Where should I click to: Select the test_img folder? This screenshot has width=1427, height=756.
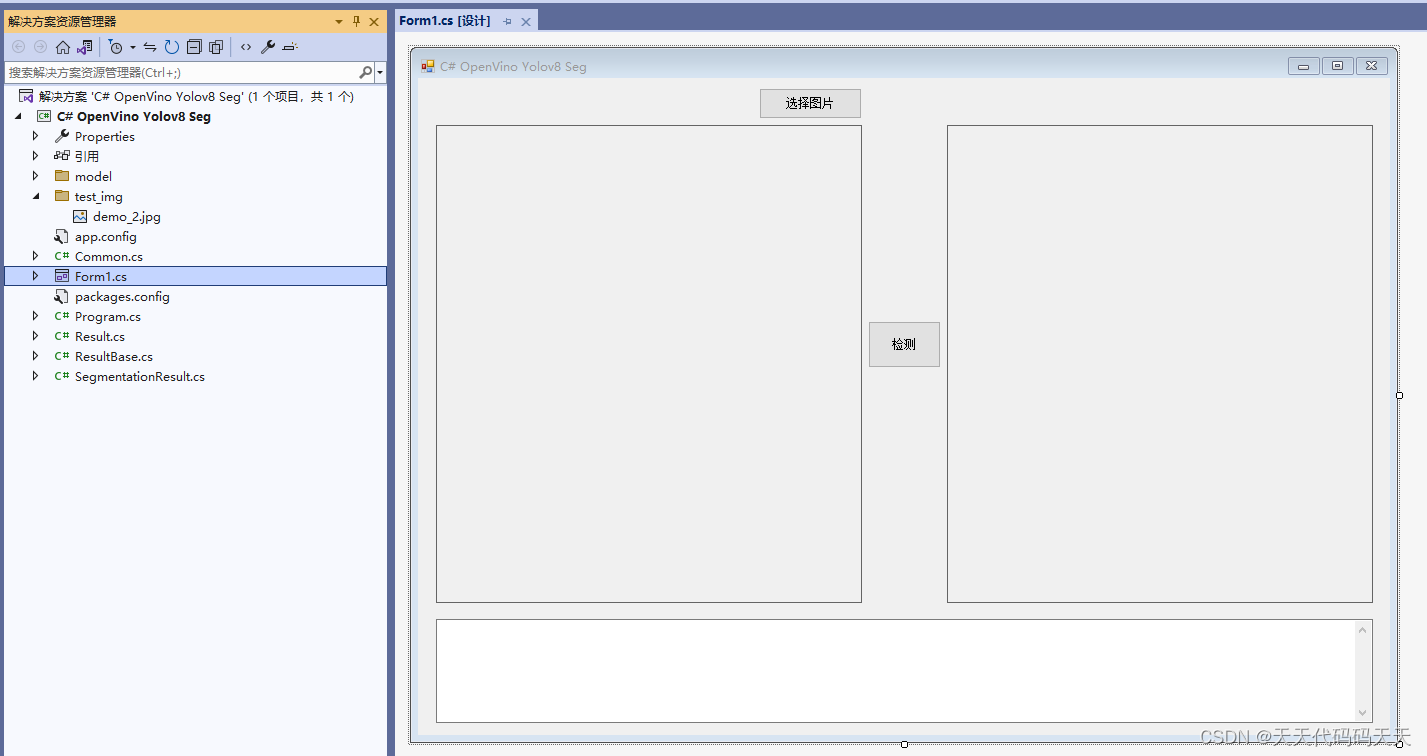[x=99, y=196]
